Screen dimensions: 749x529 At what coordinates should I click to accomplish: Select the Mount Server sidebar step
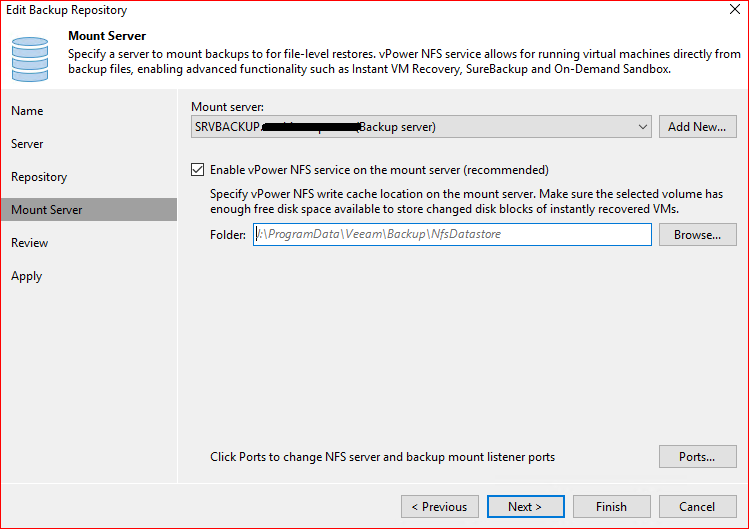tap(47, 210)
